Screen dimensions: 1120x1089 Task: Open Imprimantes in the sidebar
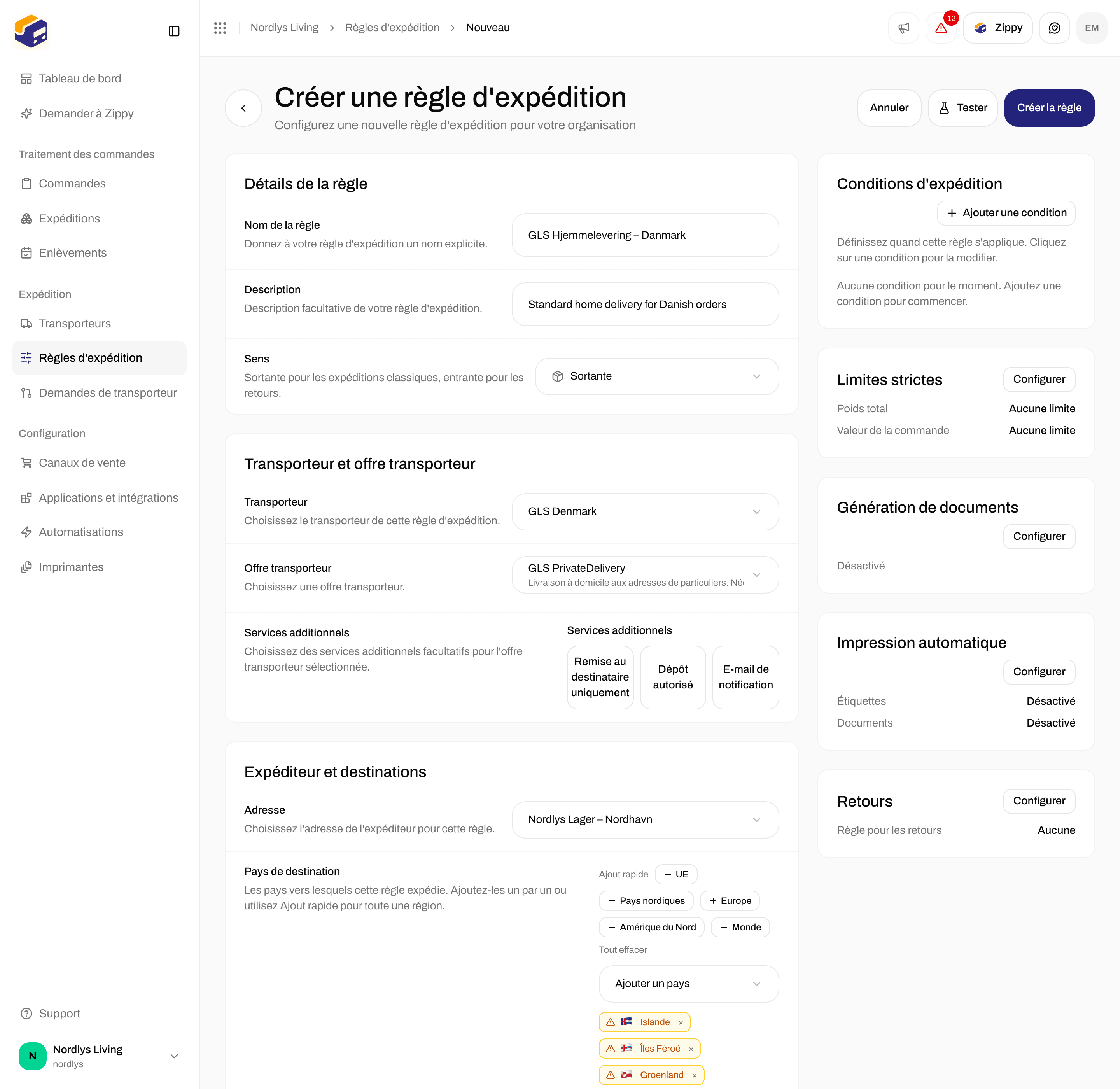pos(100,567)
